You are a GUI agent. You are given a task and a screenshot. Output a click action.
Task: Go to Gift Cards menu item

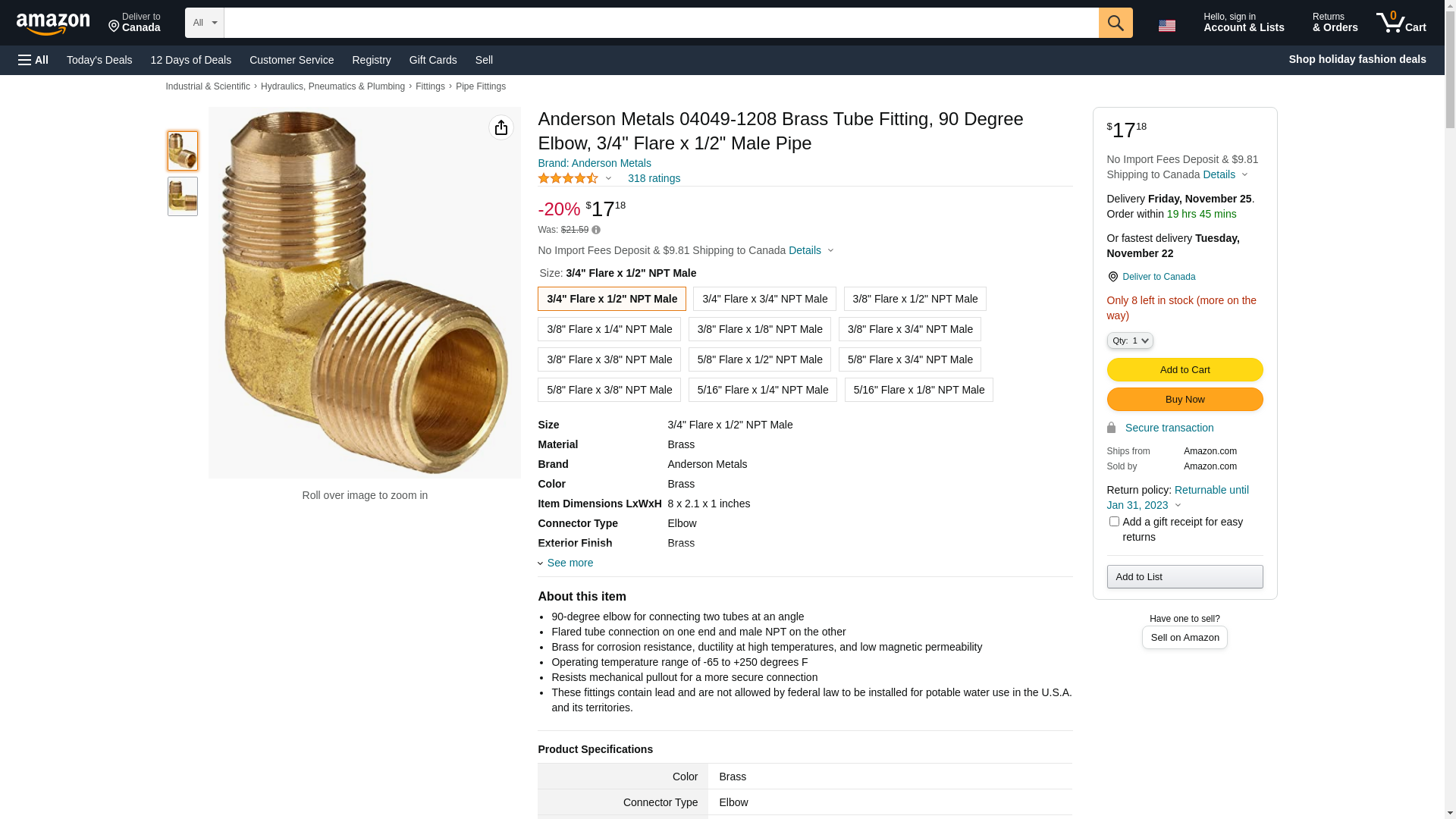click(x=433, y=60)
